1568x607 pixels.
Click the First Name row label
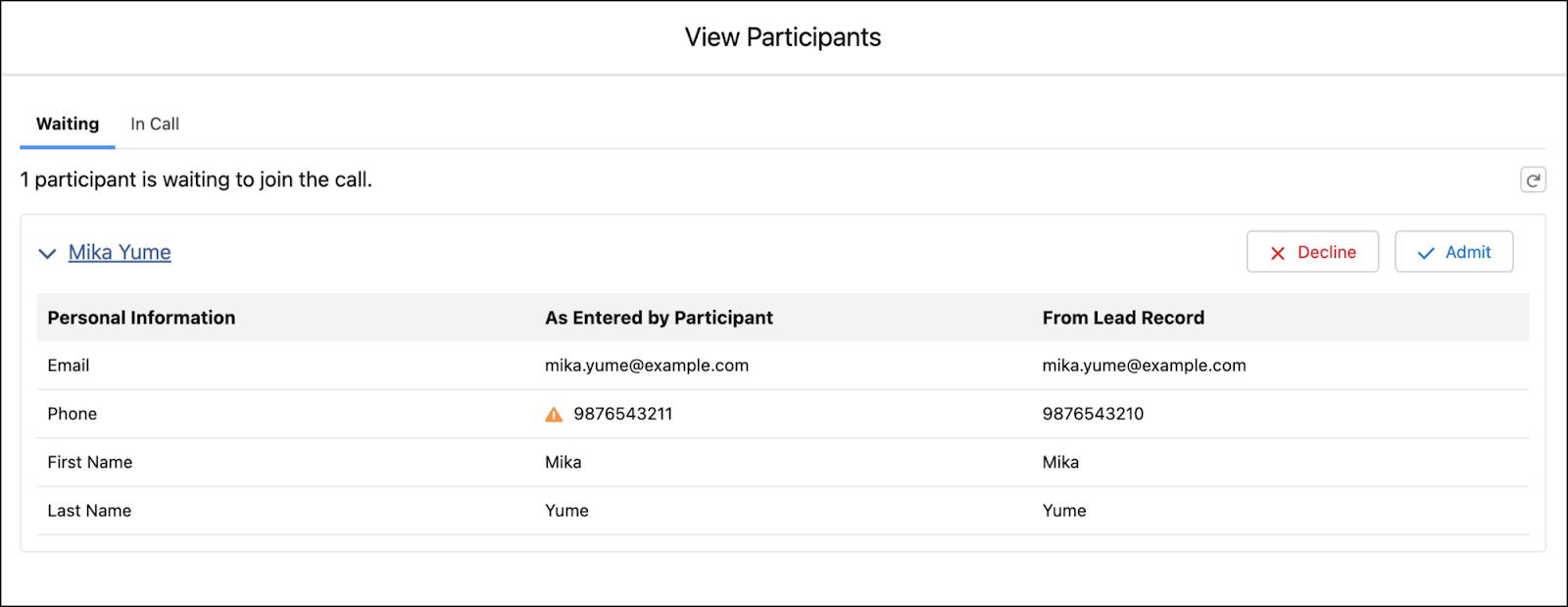[90, 462]
